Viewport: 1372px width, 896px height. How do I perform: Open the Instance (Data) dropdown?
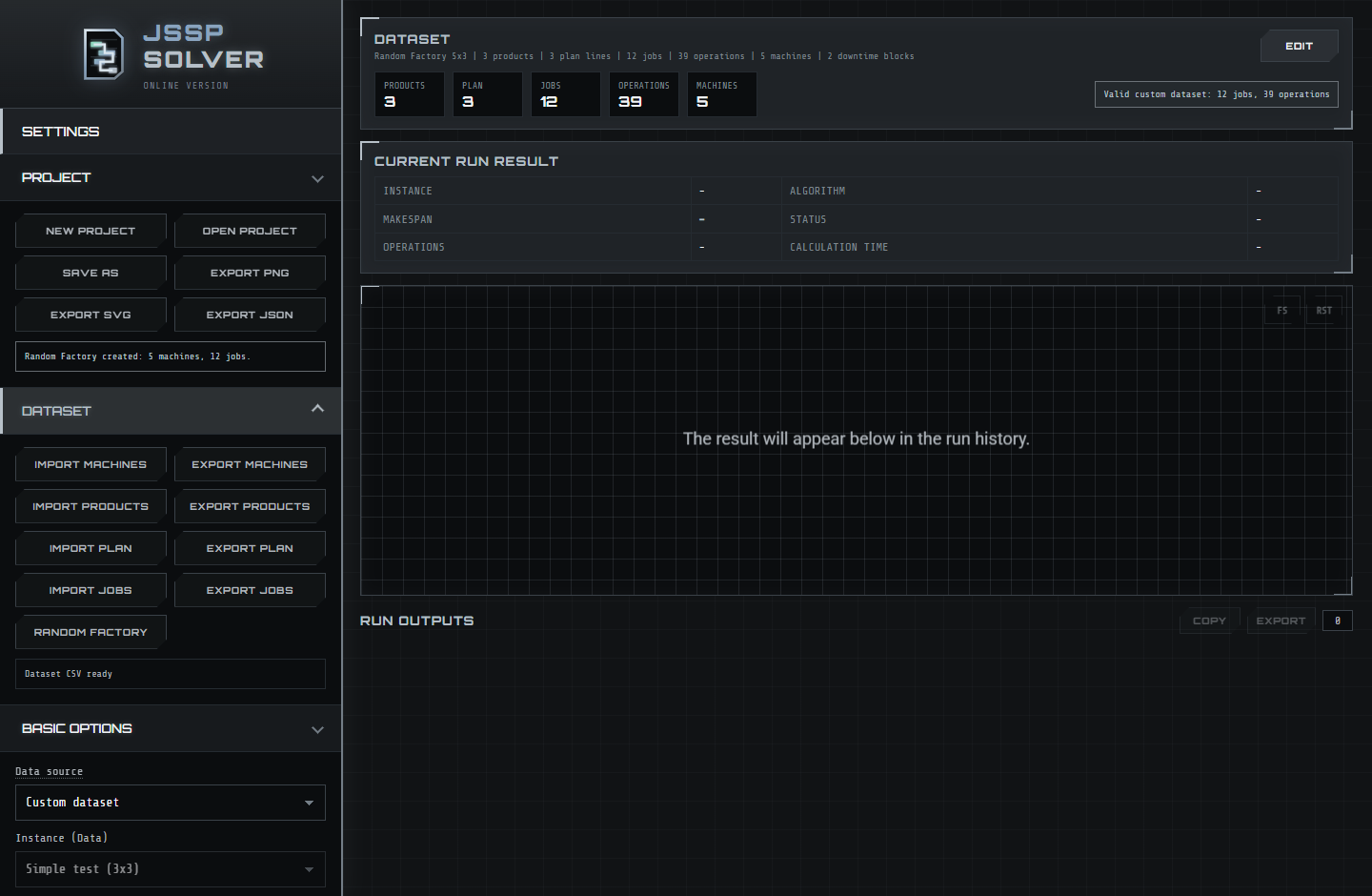pos(171,869)
